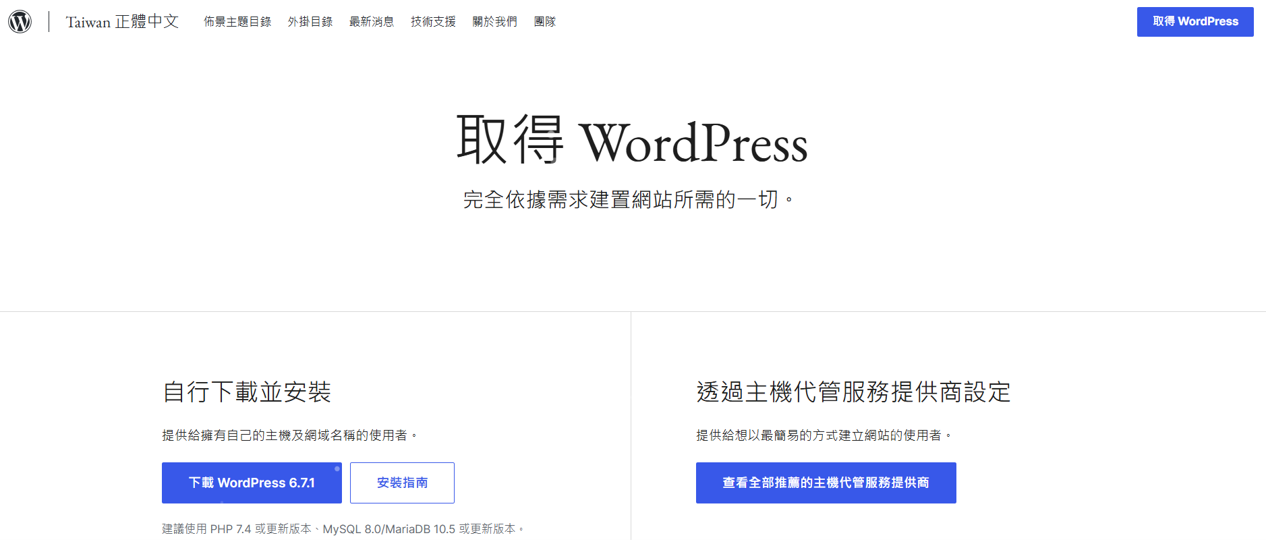Click the PHP 7.4 requirements note
Screen dimensions: 1266x540
[344, 529]
